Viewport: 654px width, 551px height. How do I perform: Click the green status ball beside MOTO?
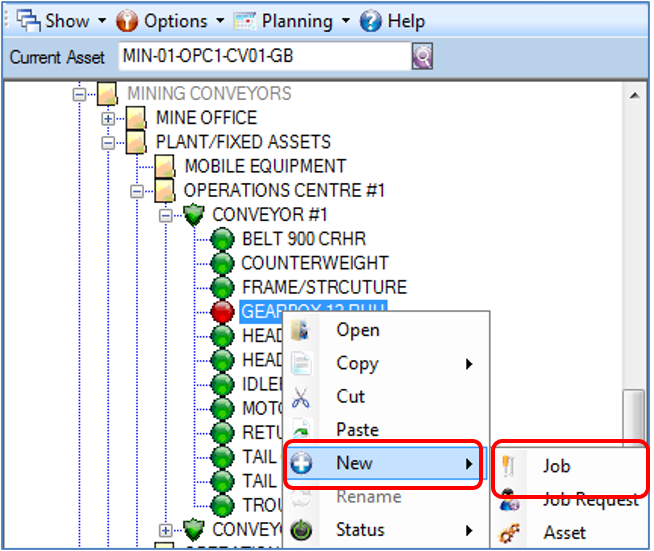(222, 409)
